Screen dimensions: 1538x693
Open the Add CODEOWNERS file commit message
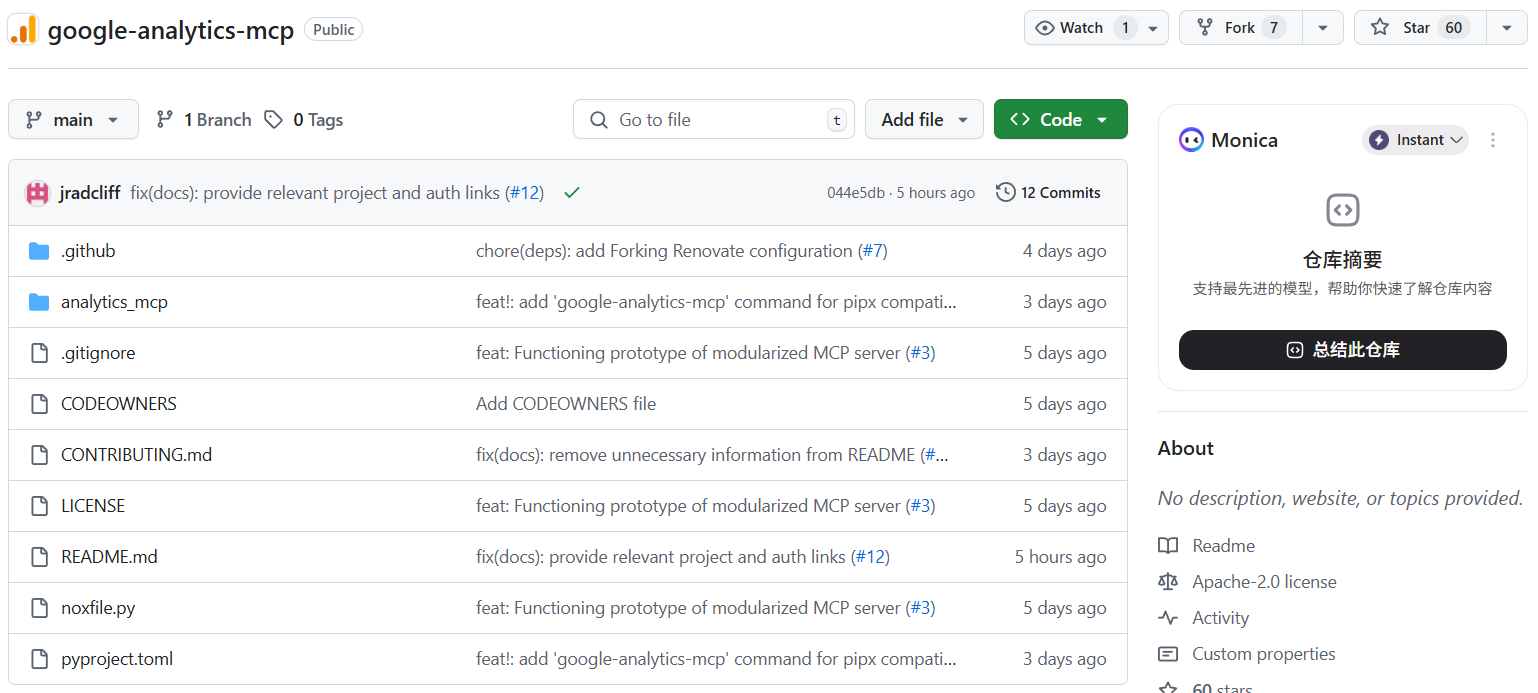click(x=566, y=404)
